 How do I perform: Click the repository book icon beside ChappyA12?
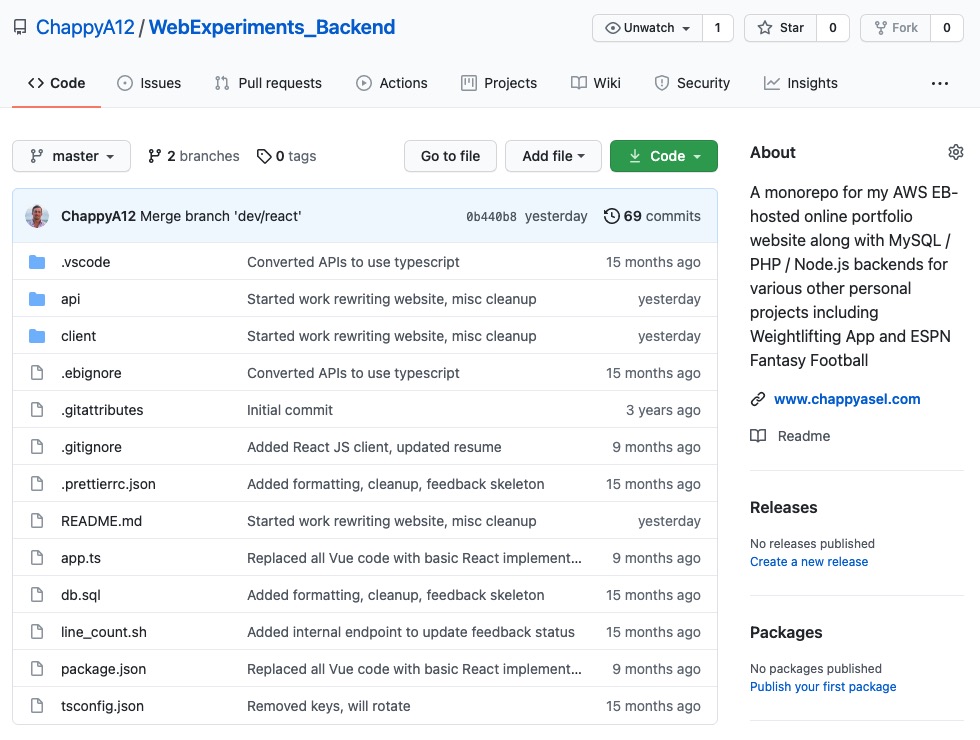click(x=20, y=27)
